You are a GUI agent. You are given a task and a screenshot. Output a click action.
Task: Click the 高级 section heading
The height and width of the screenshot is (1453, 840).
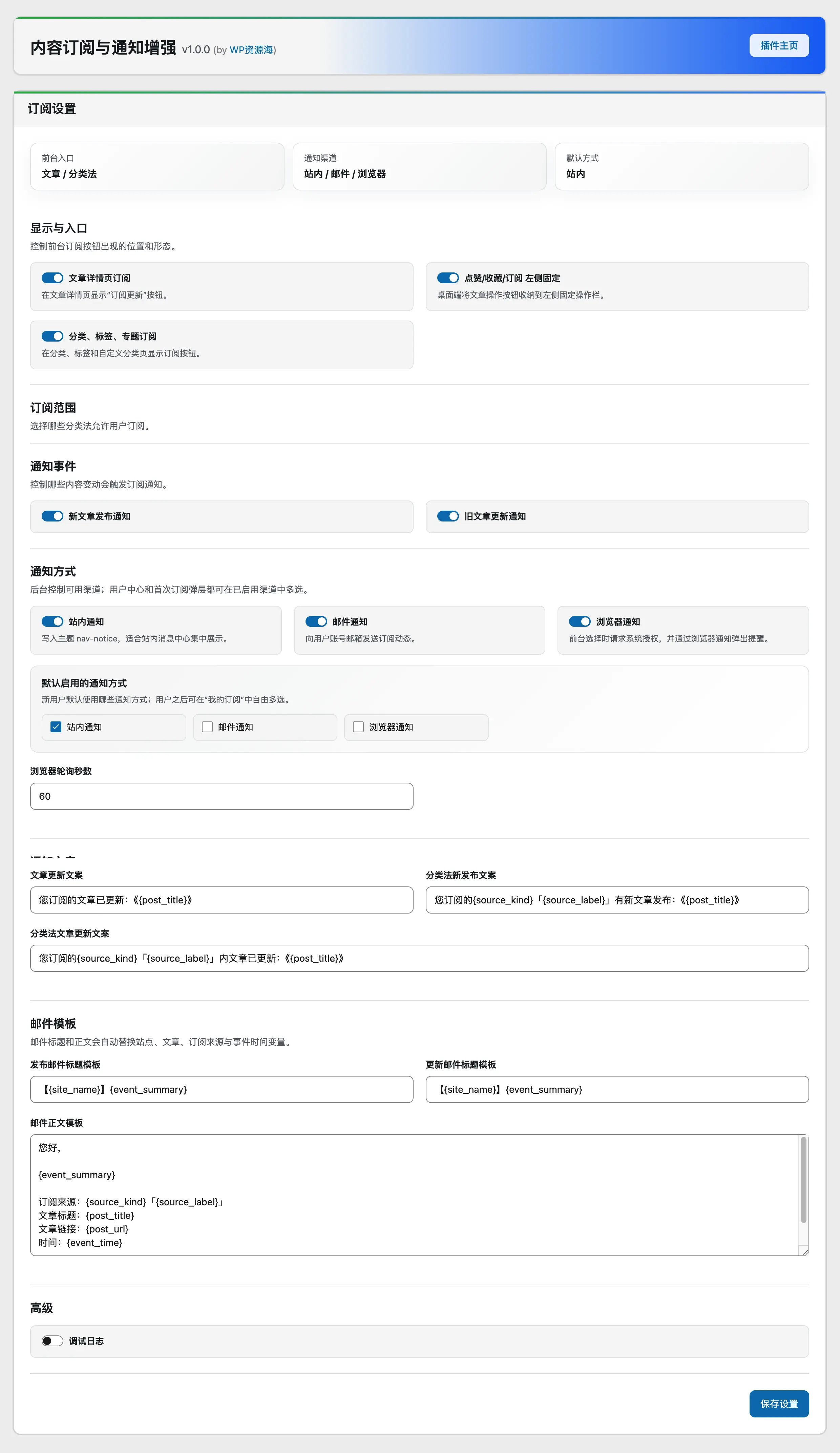42,1308
